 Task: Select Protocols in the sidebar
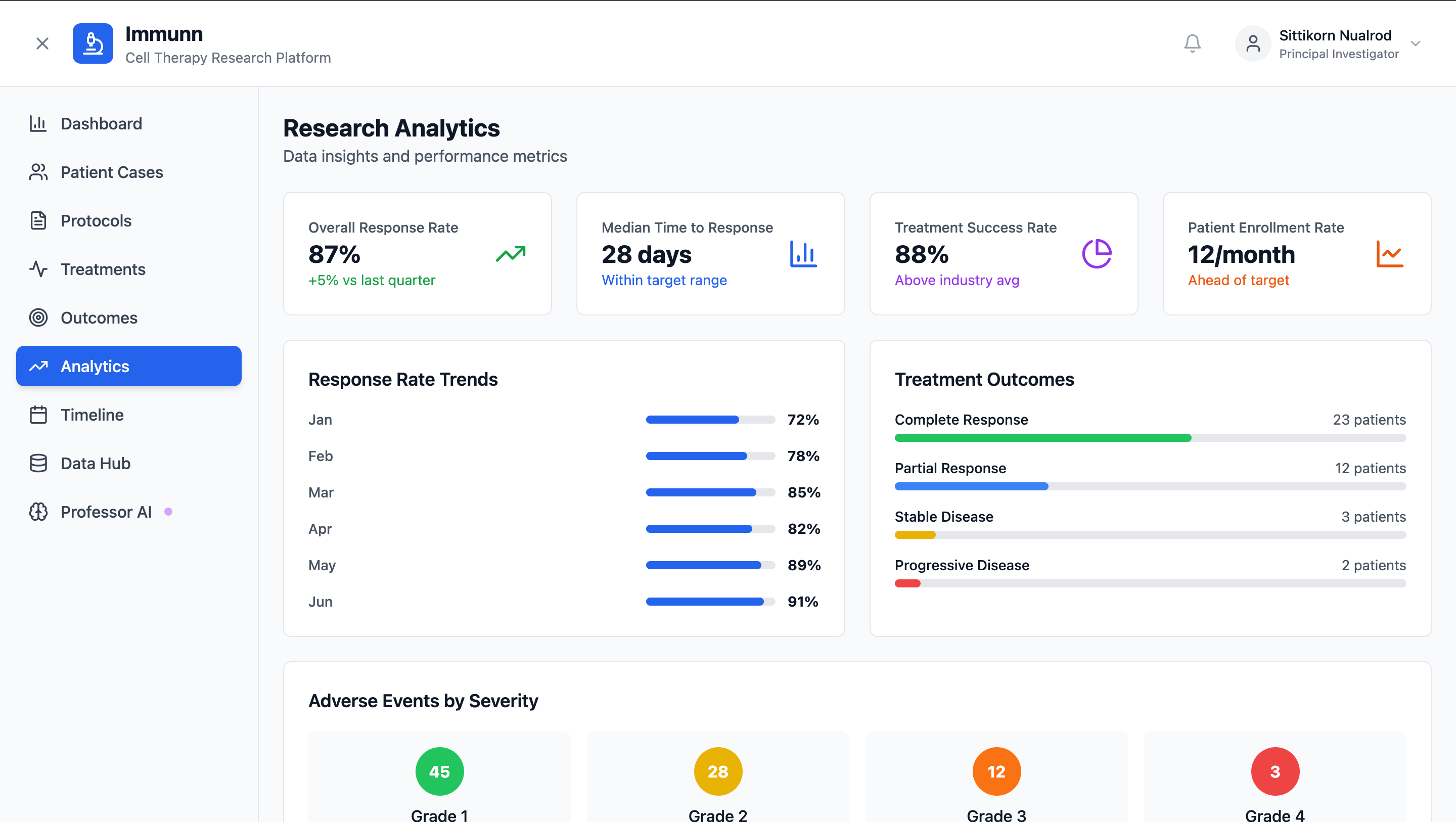96,221
